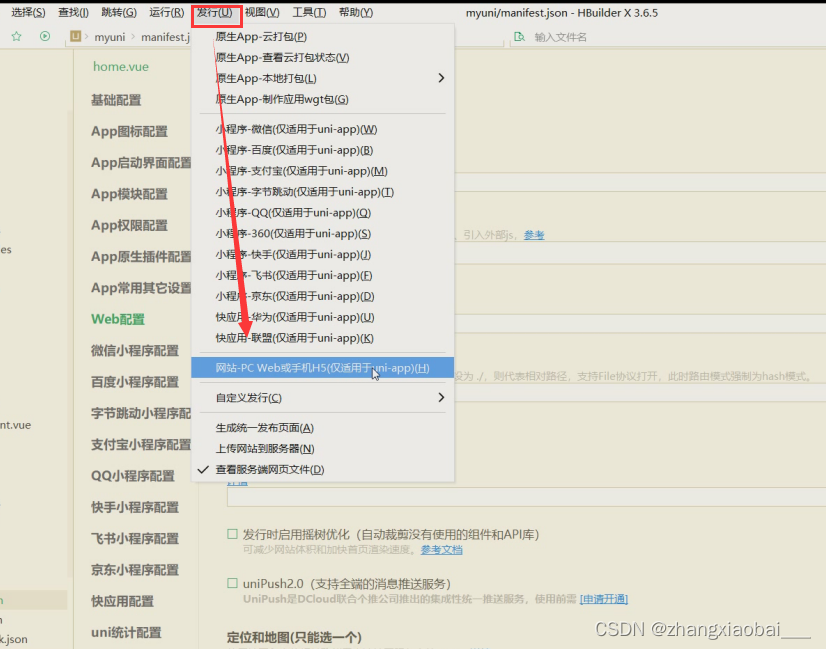
Task: Click the bookmark star icon in toolbar
Action: 16,36
